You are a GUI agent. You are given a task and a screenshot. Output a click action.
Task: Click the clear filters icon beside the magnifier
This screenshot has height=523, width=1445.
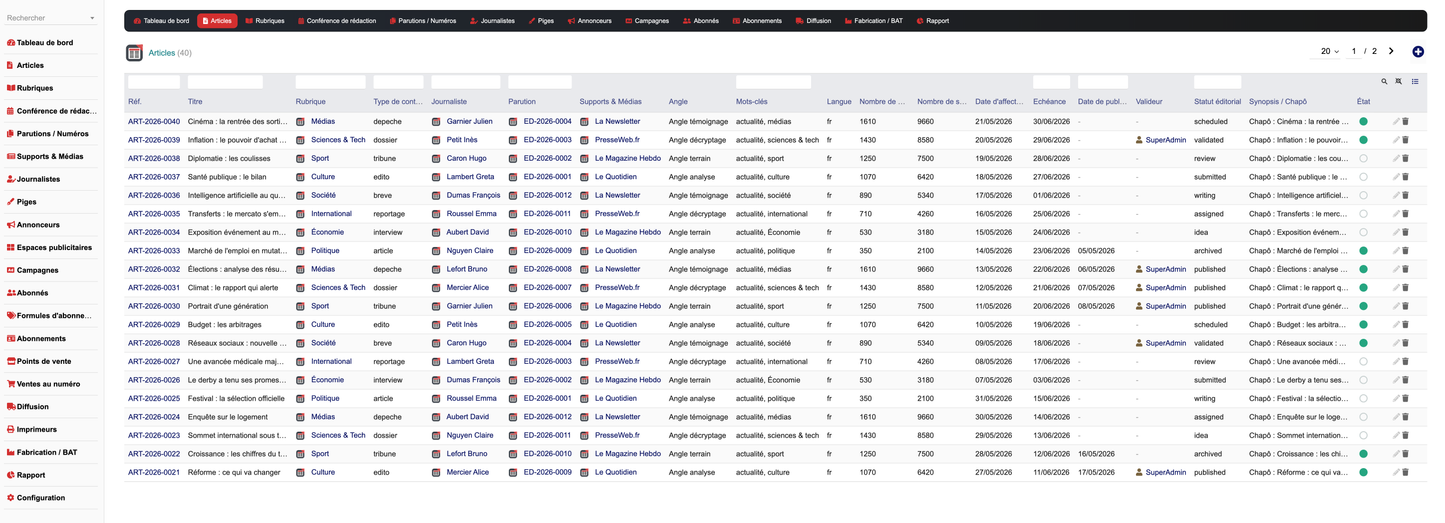point(1399,82)
